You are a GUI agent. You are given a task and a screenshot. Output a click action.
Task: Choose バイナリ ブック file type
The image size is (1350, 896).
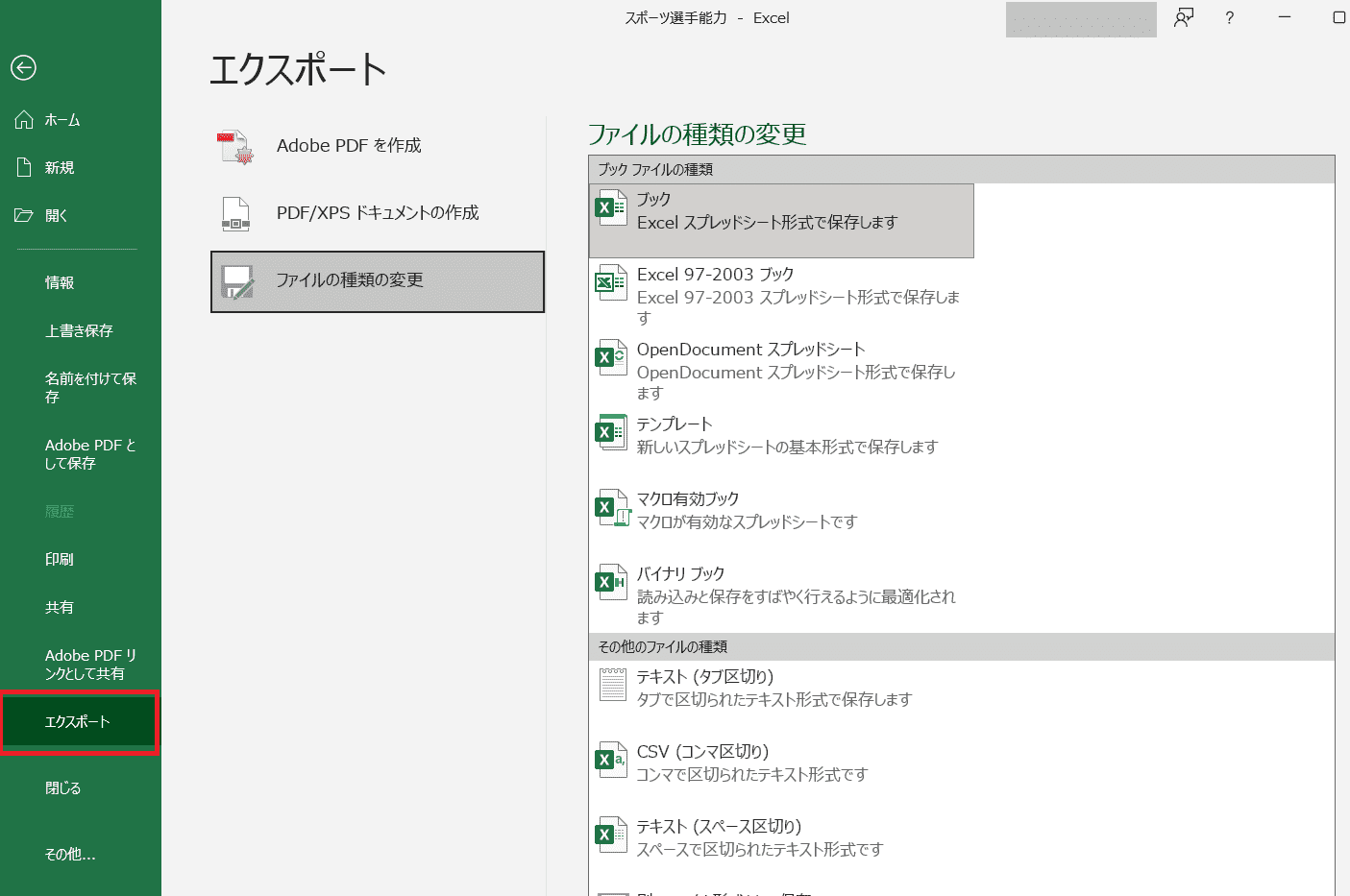(x=781, y=594)
